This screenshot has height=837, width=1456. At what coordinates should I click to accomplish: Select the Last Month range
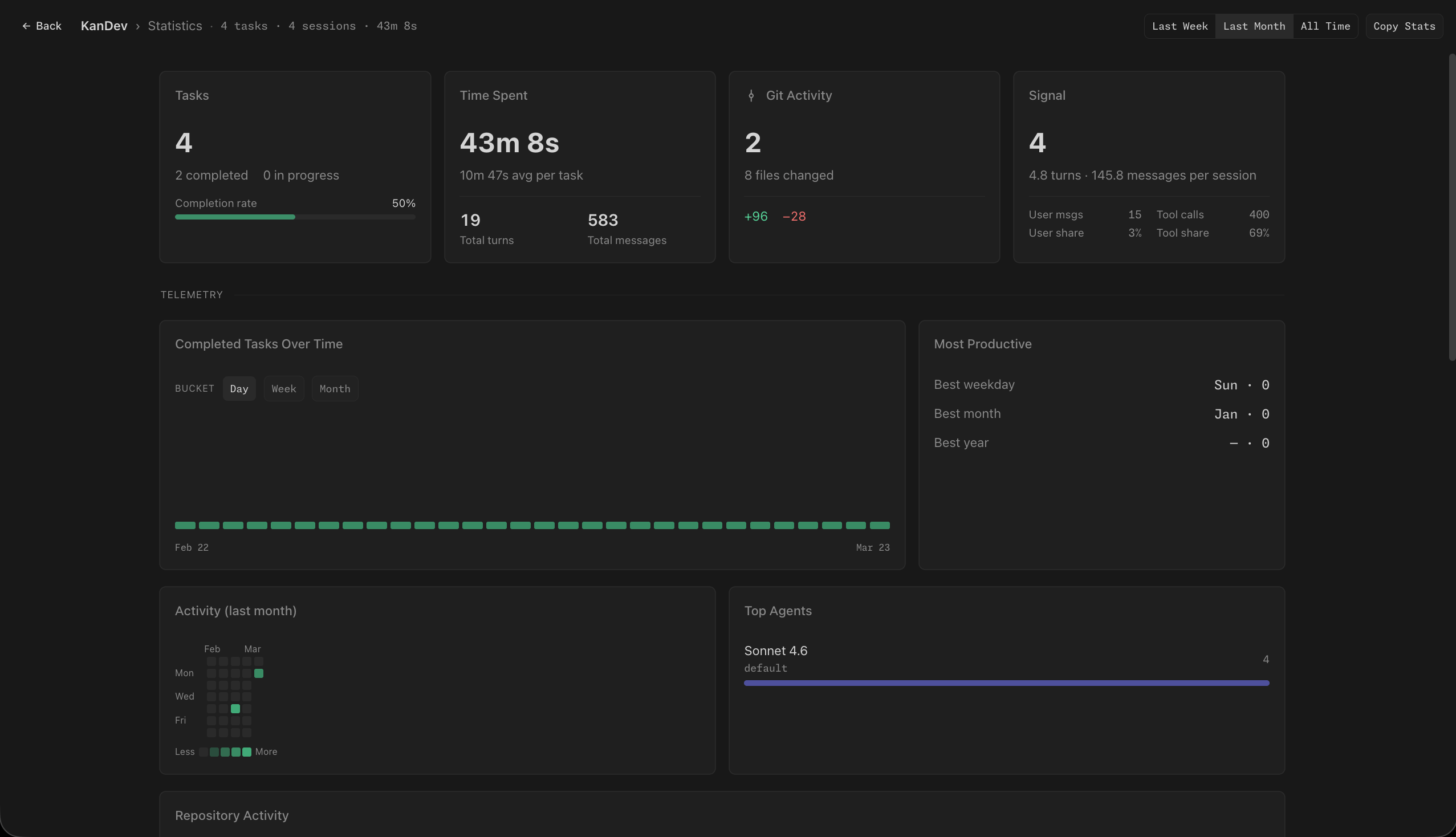point(1254,26)
